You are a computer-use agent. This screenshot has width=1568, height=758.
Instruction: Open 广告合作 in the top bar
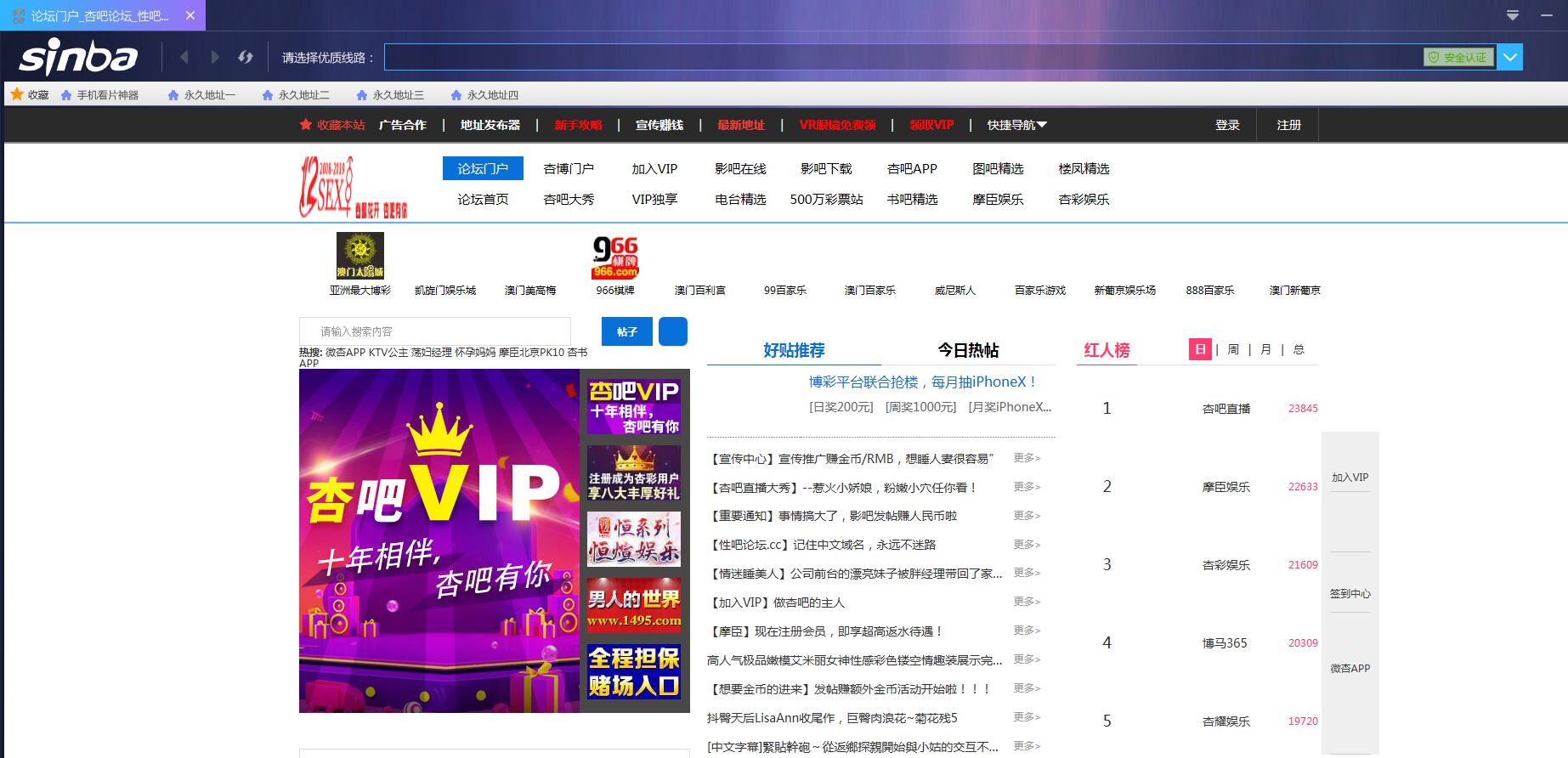coord(403,125)
